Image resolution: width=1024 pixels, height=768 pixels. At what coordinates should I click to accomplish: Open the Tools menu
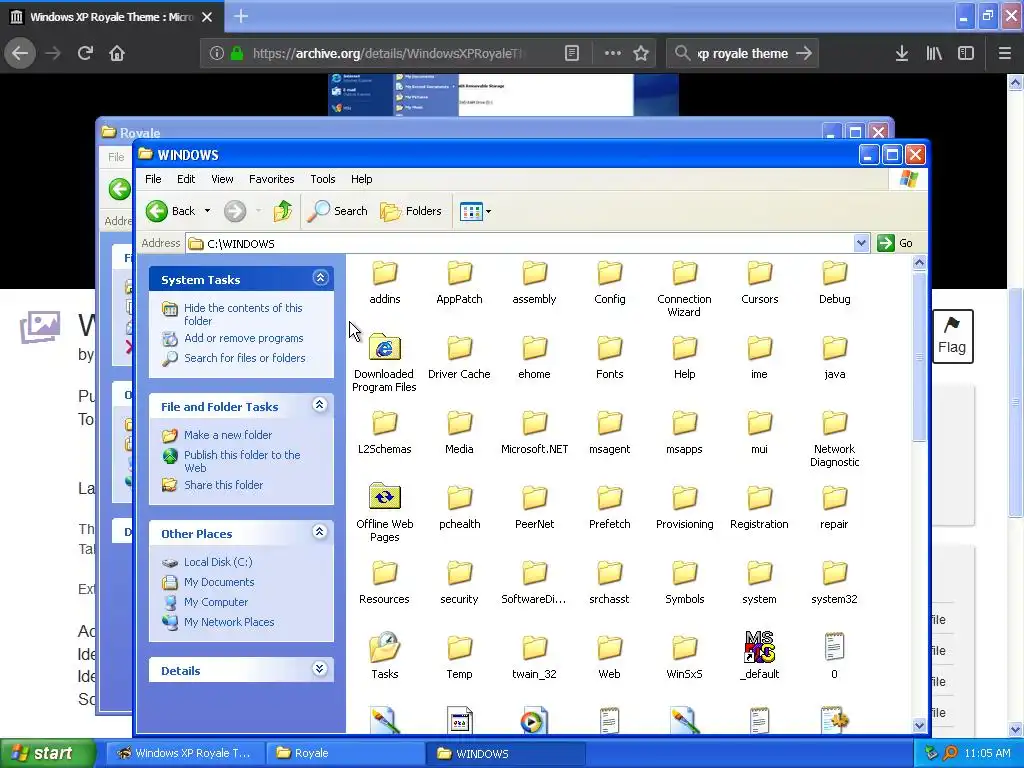(323, 179)
